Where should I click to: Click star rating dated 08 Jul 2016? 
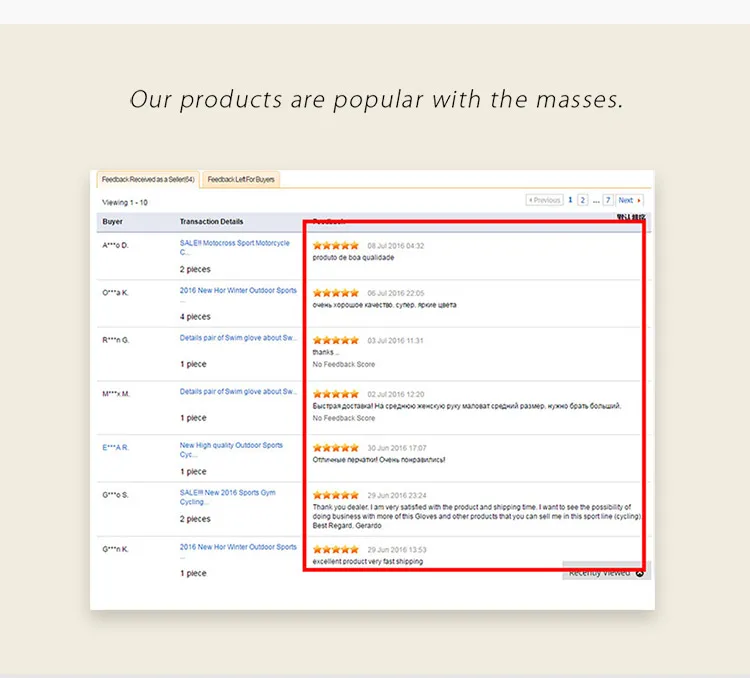click(335, 245)
